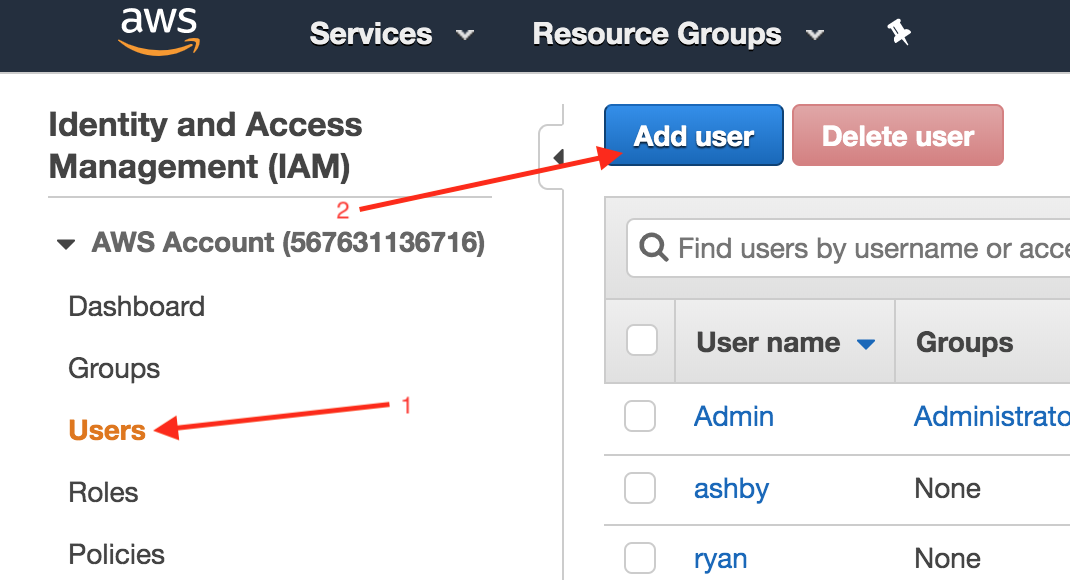Click the pin shortcut icon in header
This screenshot has width=1070, height=580.
point(899,33)
